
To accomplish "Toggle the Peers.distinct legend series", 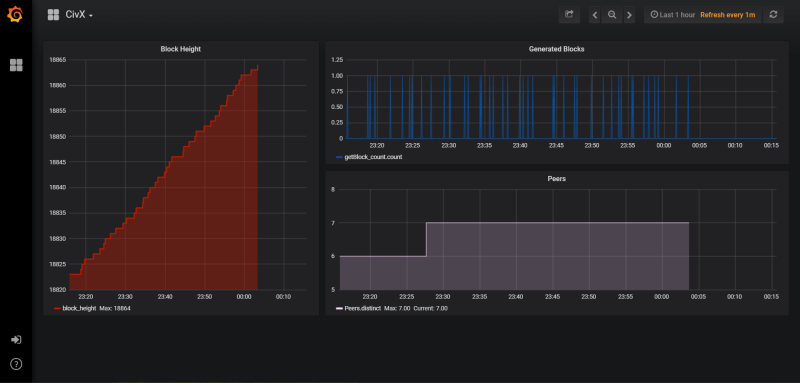I will coord(362,309).
